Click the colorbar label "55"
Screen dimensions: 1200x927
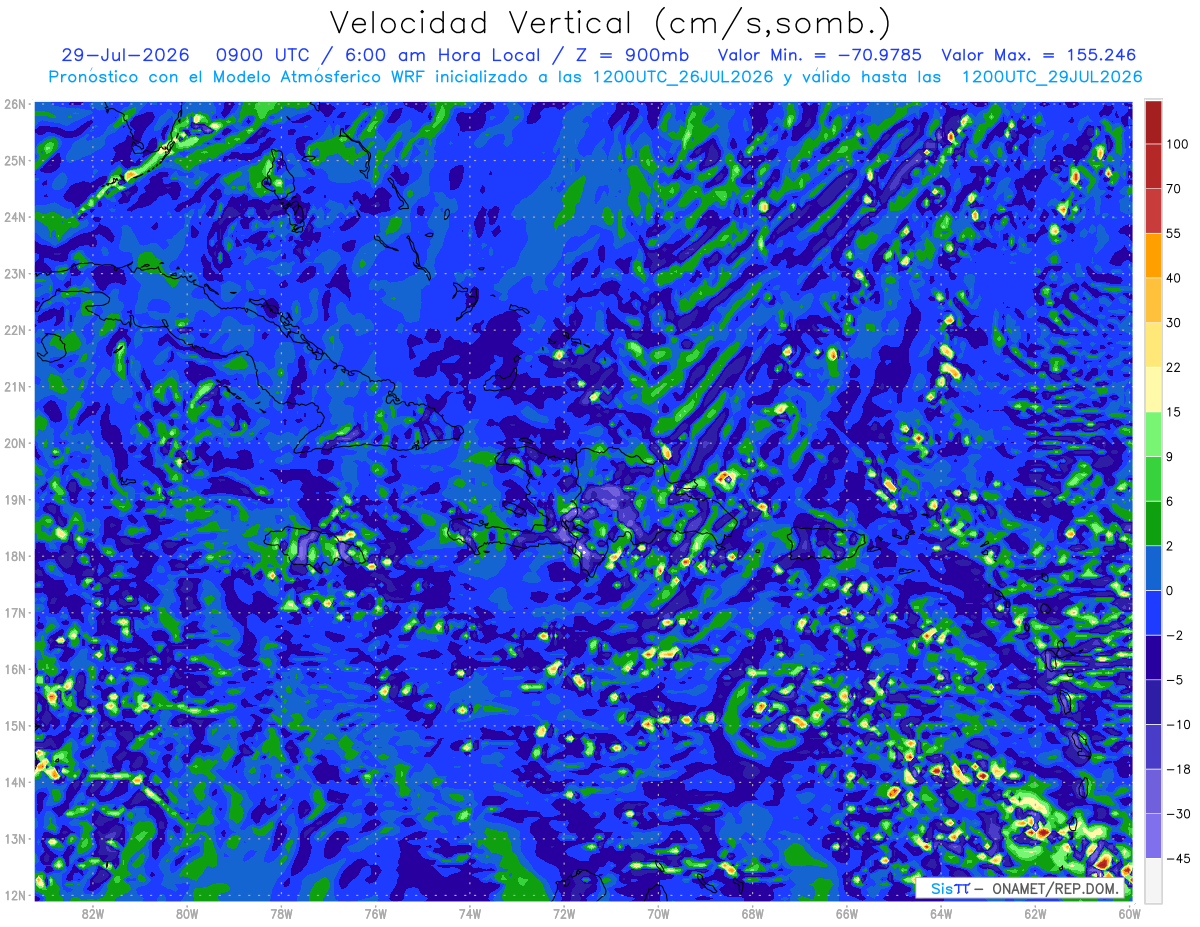pyautogui.click(x=1174, y=234)
